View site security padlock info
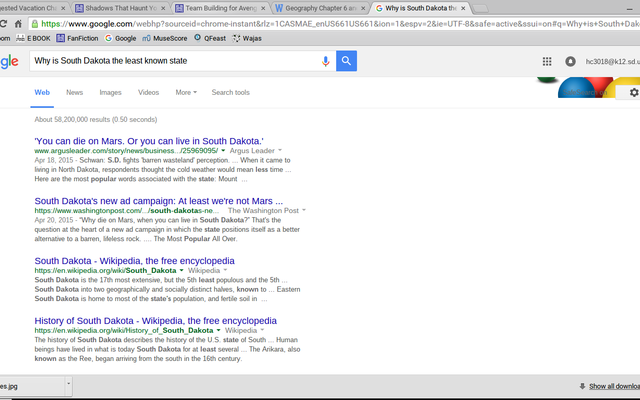 click(35, 24)
